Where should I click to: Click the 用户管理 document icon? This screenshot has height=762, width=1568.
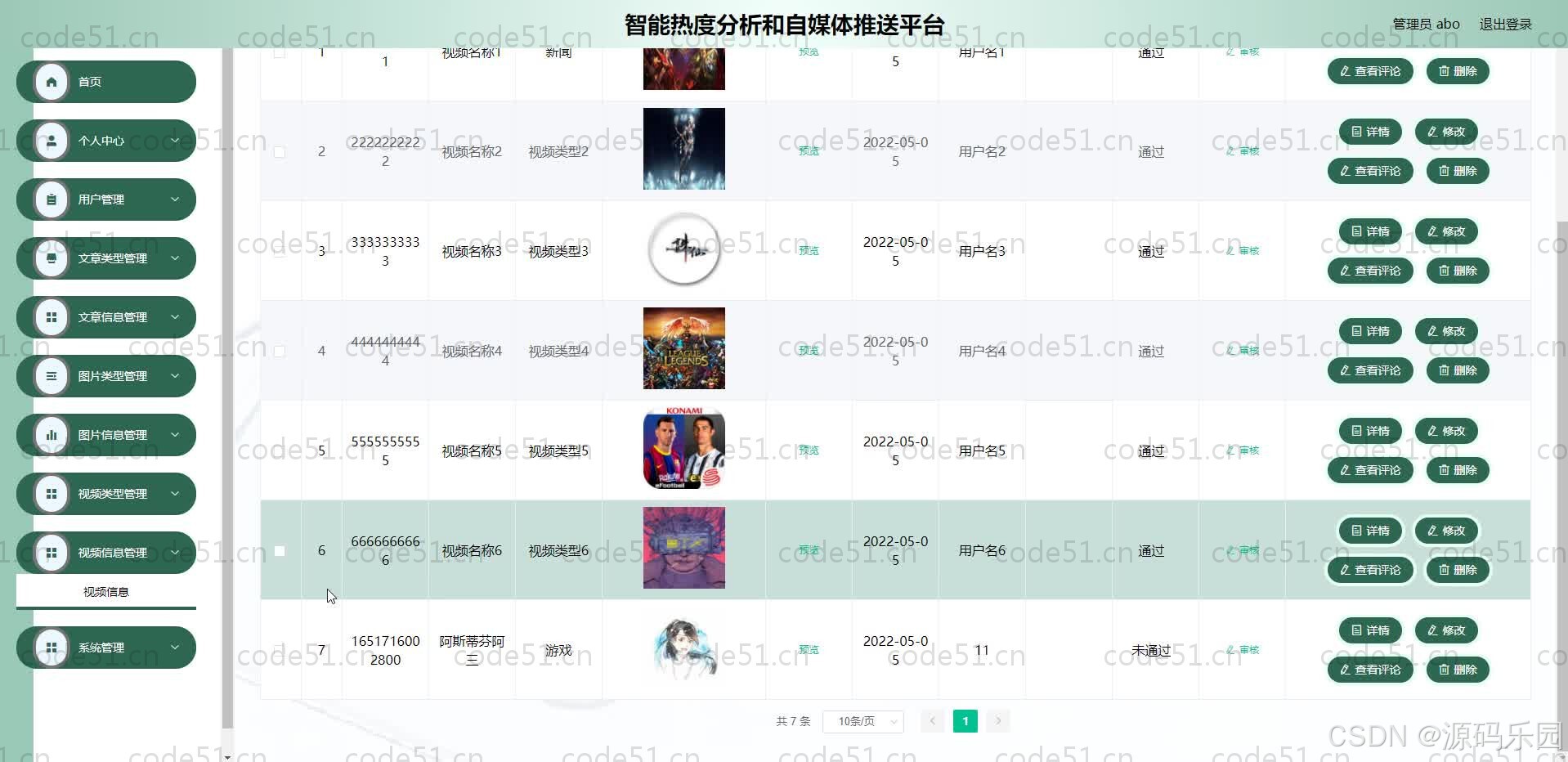[52, 199]
